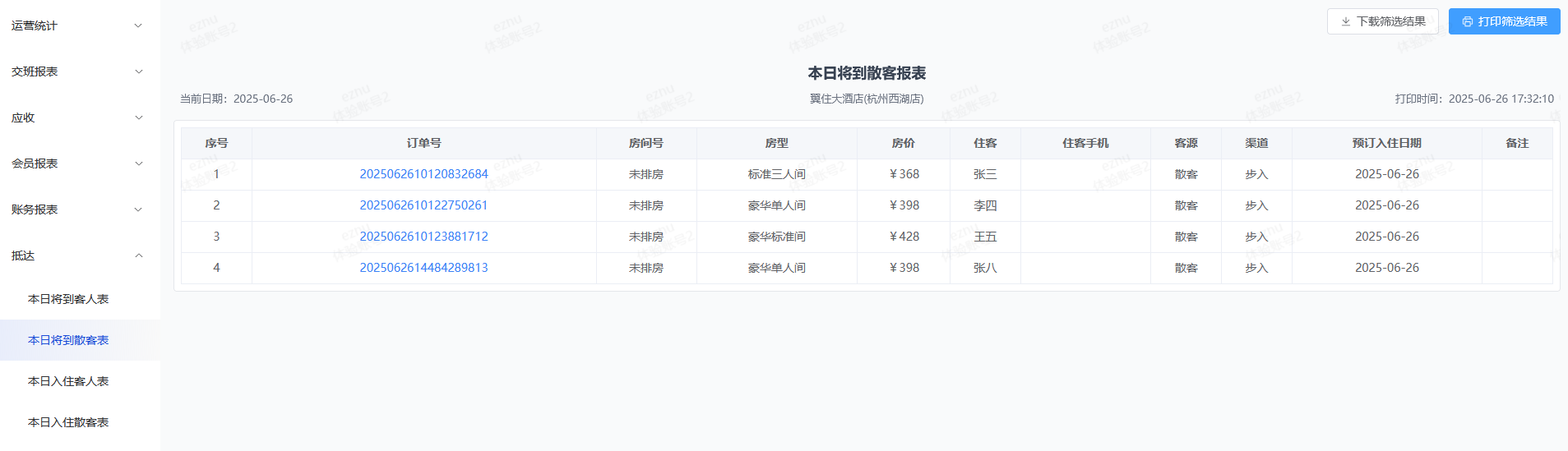Image resolution: width=1568 pixels, height=451 pixels.
Task: Click the 备注 column header
Action: click(x=1517, y=143)
